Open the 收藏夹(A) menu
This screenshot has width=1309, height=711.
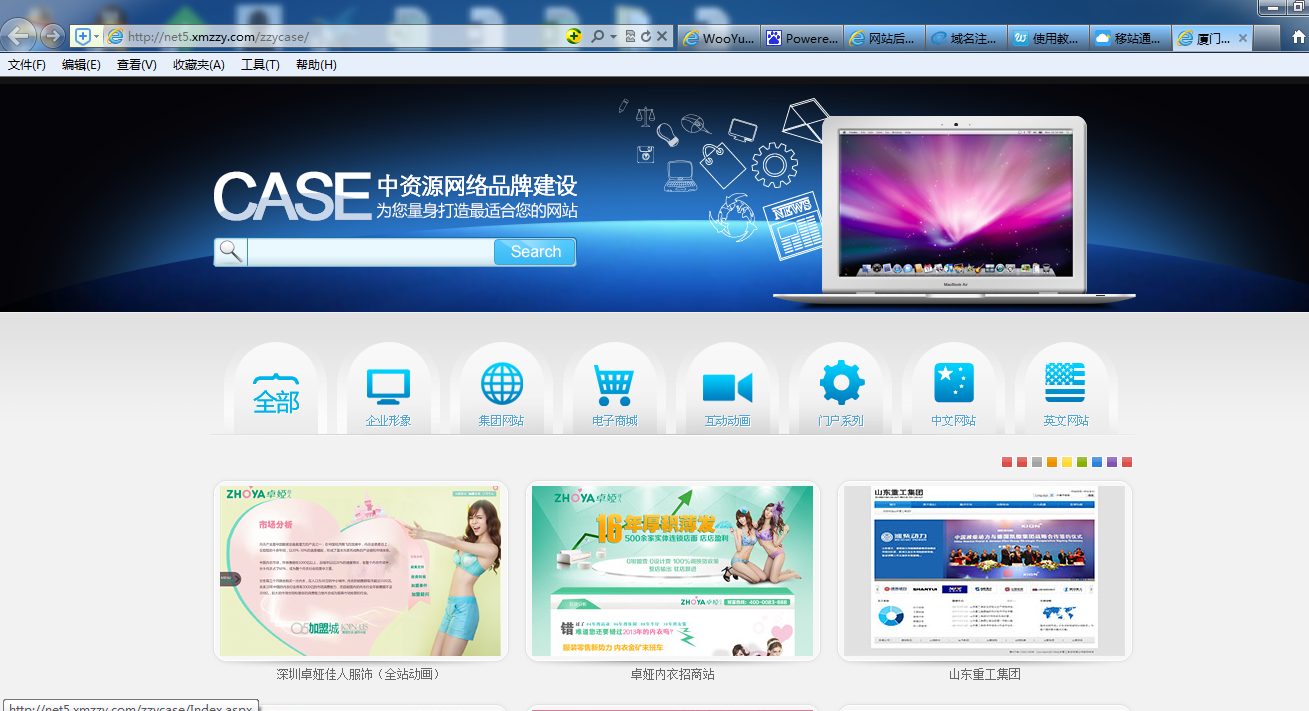(x=198, y=65)
